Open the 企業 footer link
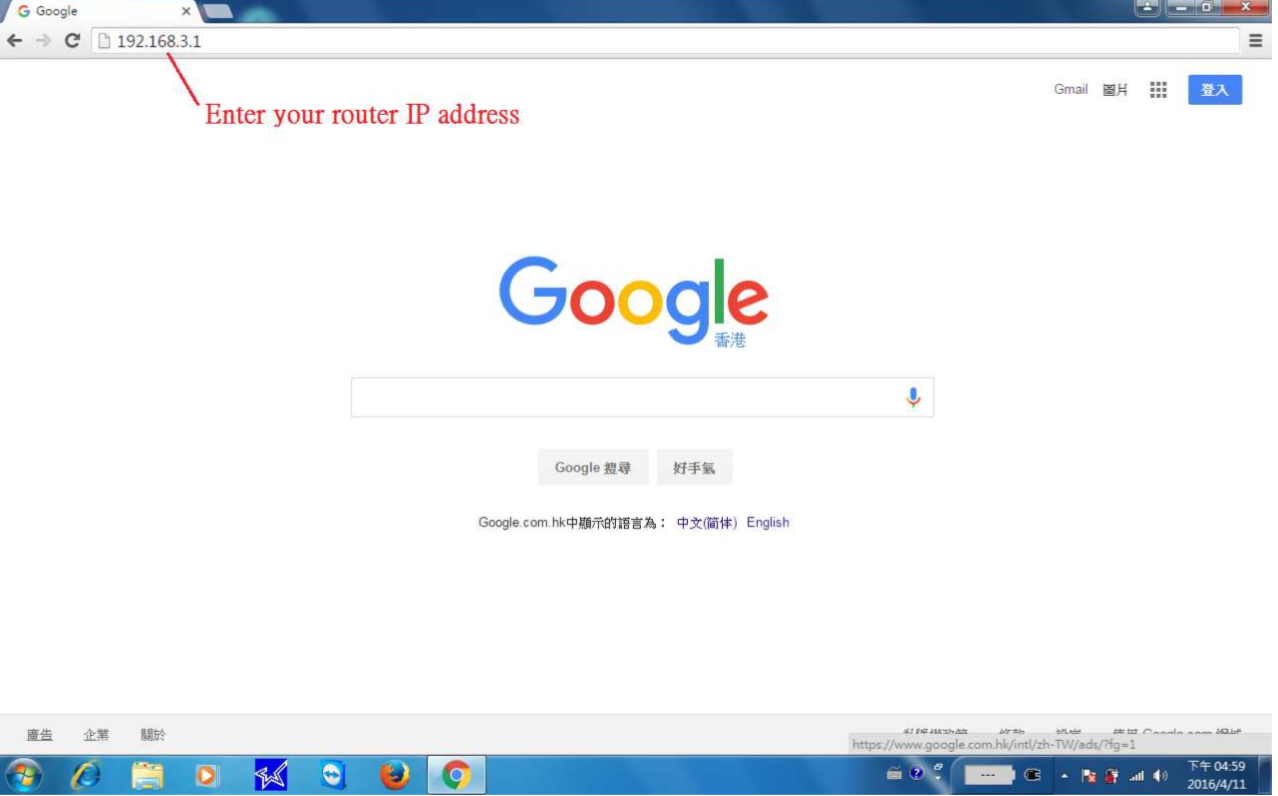The height and width of the screenshot is (796, 1278). coord(97,735)
